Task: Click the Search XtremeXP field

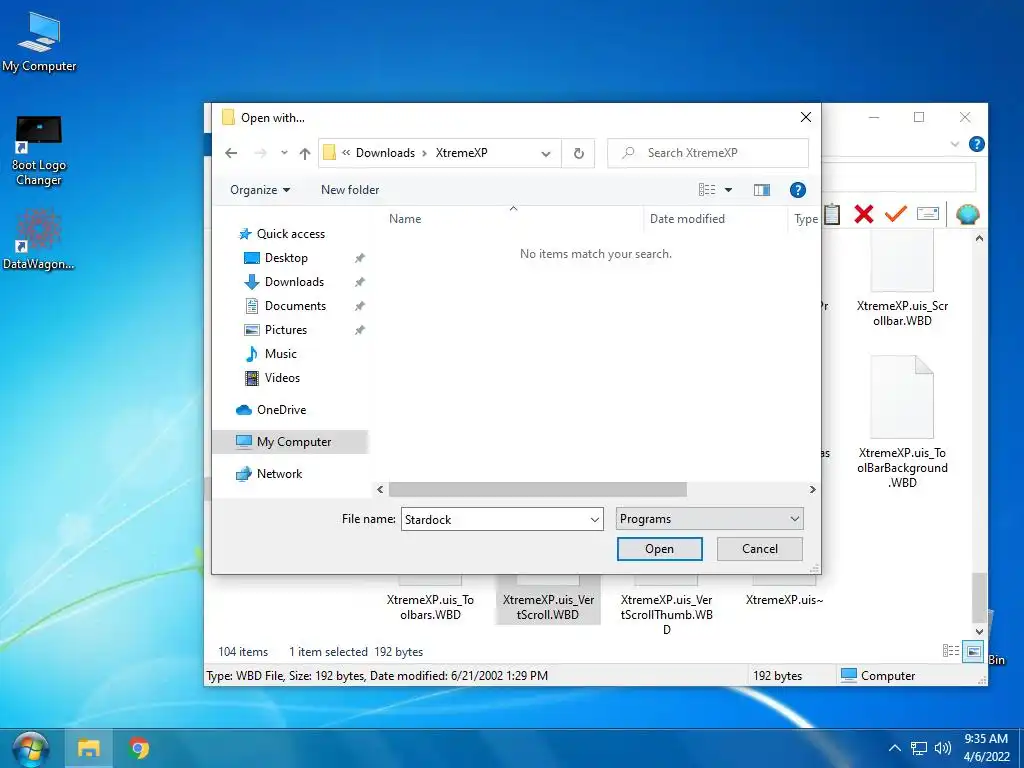Action: tap(708, 153)
